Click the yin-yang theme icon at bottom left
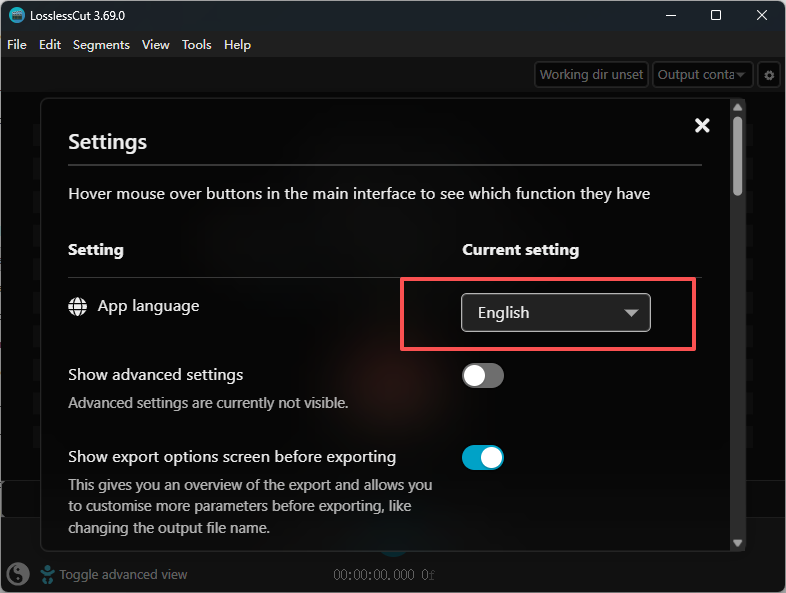This screenshot has width=786, height=593. (x=18, y=574)
